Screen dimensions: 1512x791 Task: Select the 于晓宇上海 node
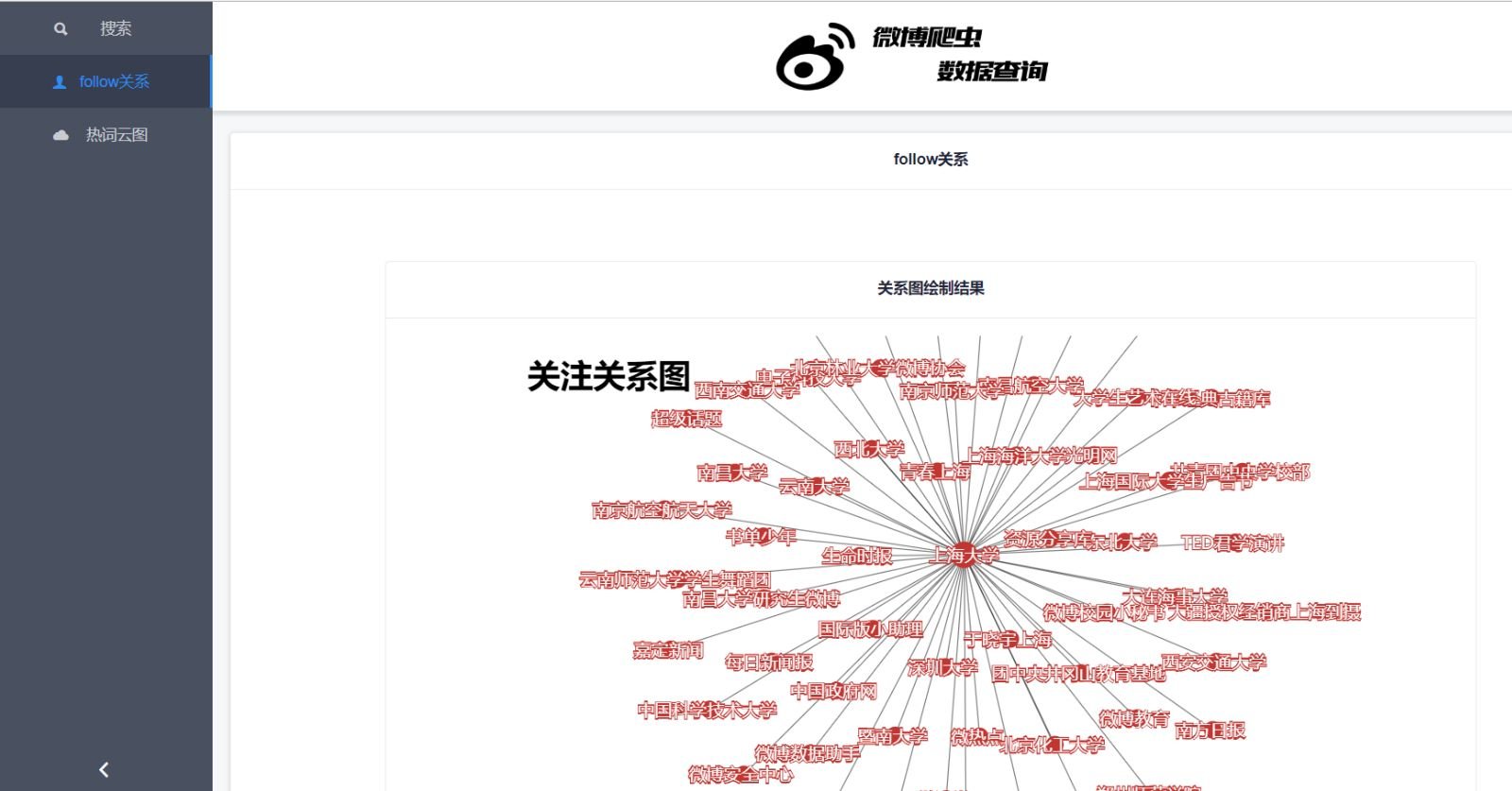pos(1007,640)
